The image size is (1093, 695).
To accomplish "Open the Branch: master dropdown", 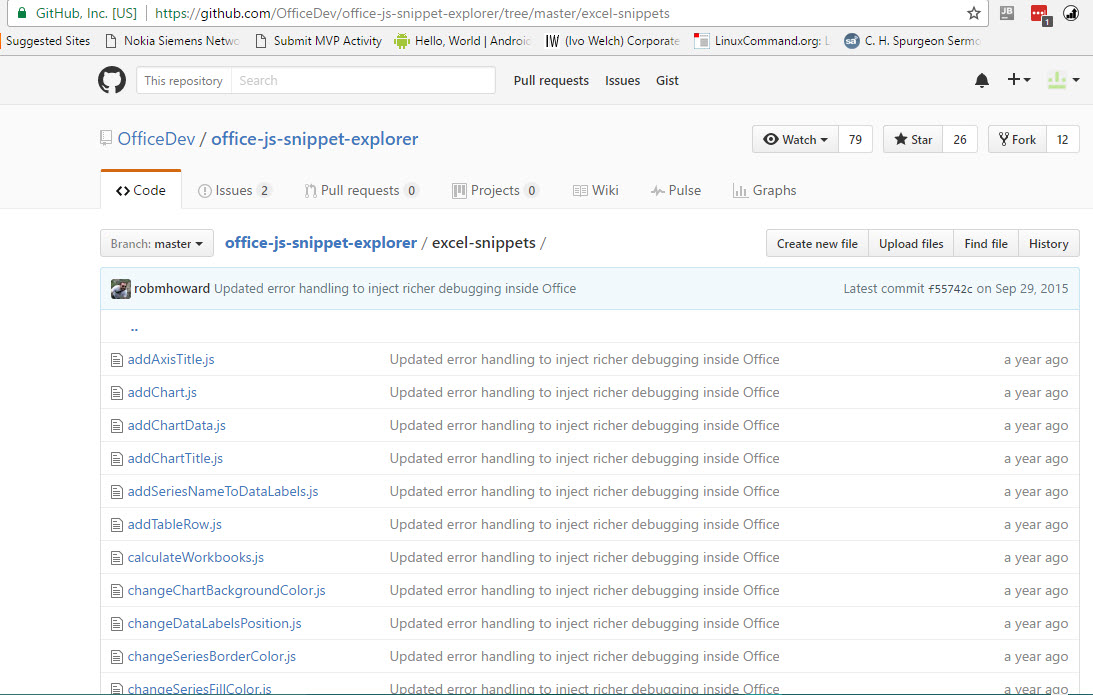I will (x=156, y=243).
